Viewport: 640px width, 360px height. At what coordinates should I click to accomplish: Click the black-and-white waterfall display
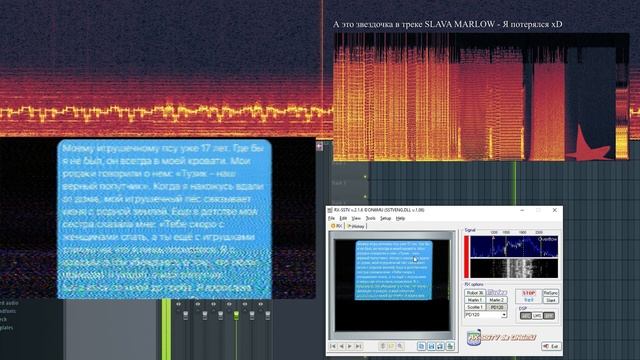click(514, 269)
